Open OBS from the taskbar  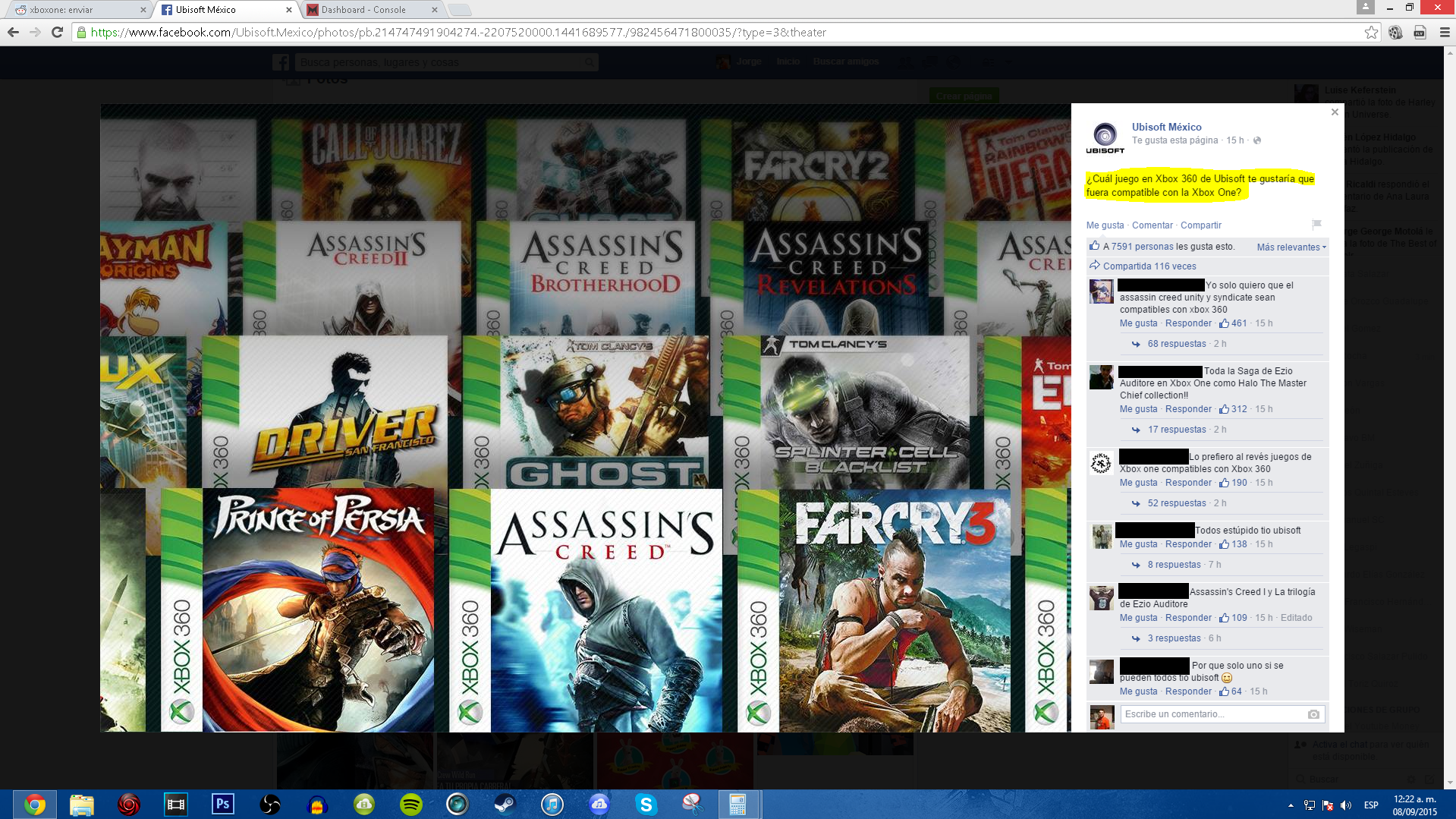[269, 804]
